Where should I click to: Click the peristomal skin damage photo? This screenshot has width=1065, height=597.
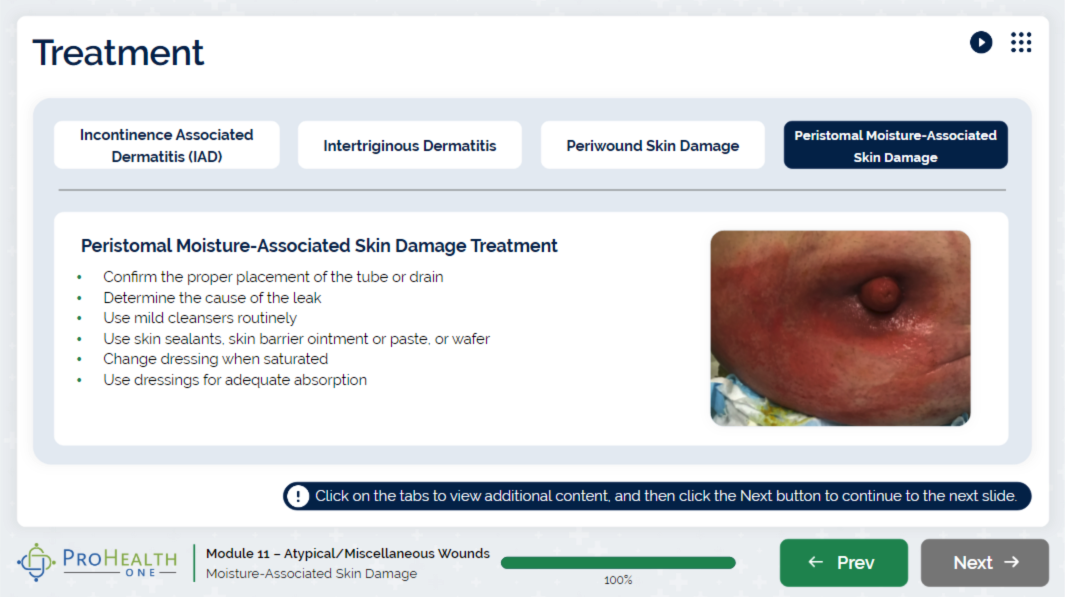(x=840, y=328)
